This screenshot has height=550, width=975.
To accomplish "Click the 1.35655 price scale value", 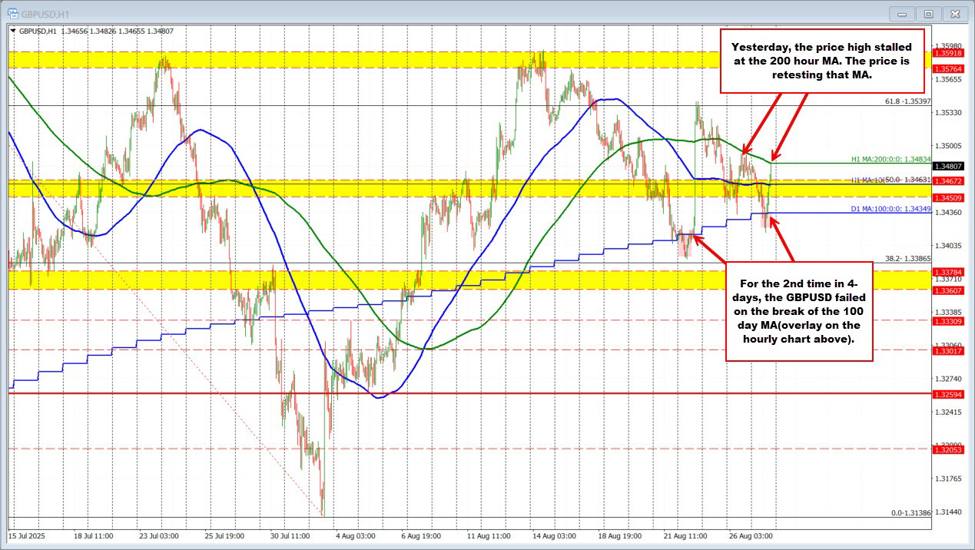I will click(948, 79).
